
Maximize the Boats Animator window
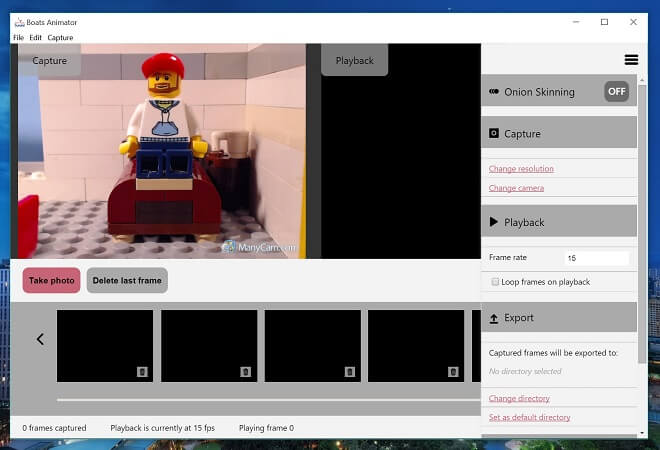click(604, 22)
